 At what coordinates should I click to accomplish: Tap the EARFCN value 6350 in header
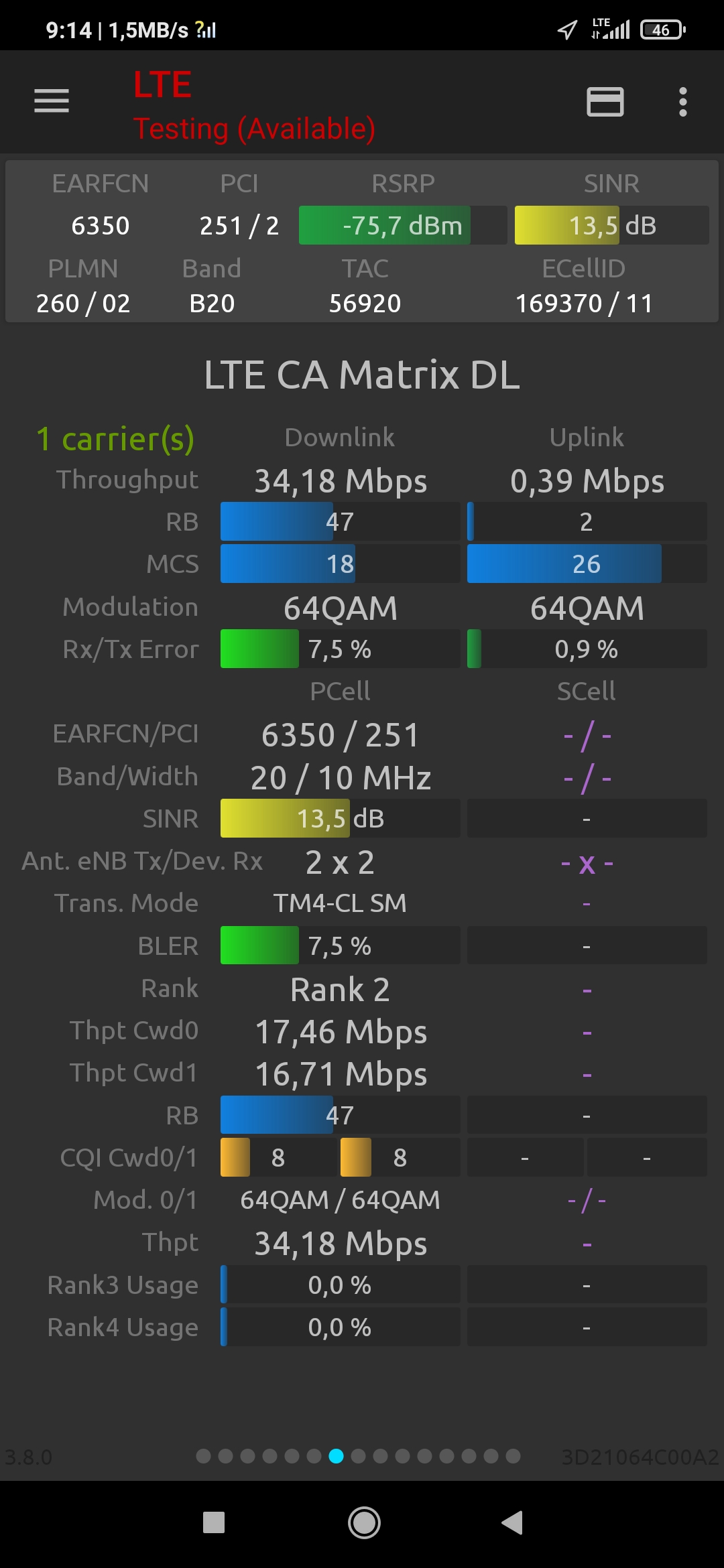pyautogui.click(x=101, y=226)
